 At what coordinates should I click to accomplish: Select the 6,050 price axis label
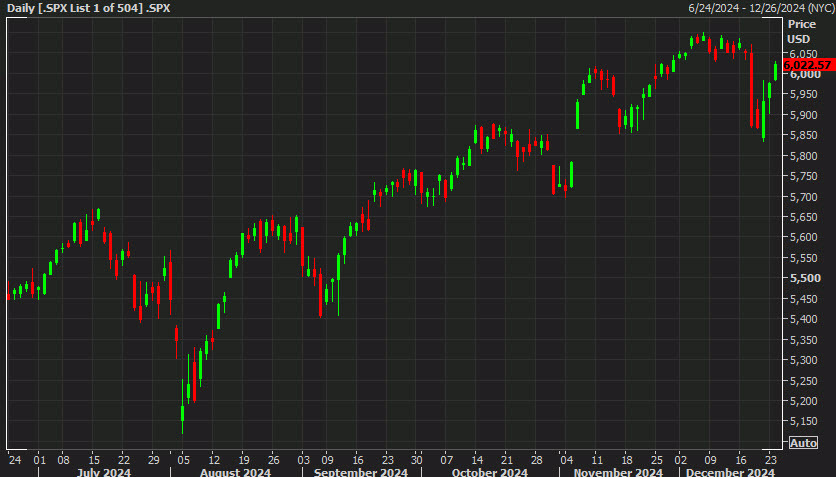coord(803,54)
